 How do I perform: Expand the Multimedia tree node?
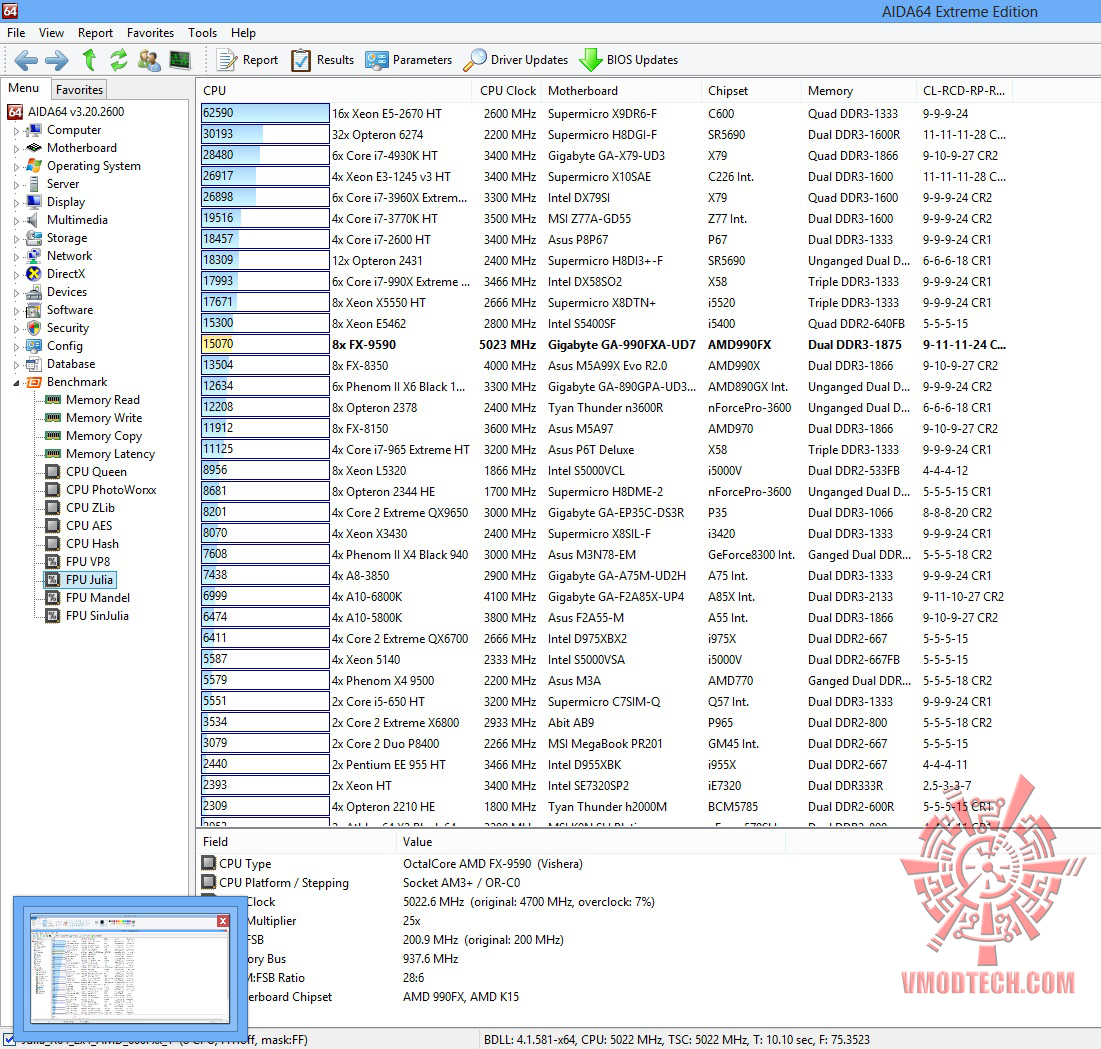[x=16, y=220]
